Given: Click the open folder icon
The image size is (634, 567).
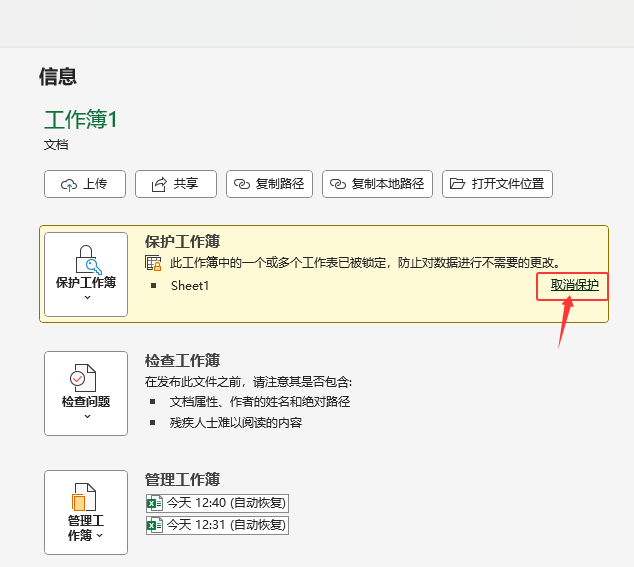Looking at the screenshot, I should coord(457,184).
